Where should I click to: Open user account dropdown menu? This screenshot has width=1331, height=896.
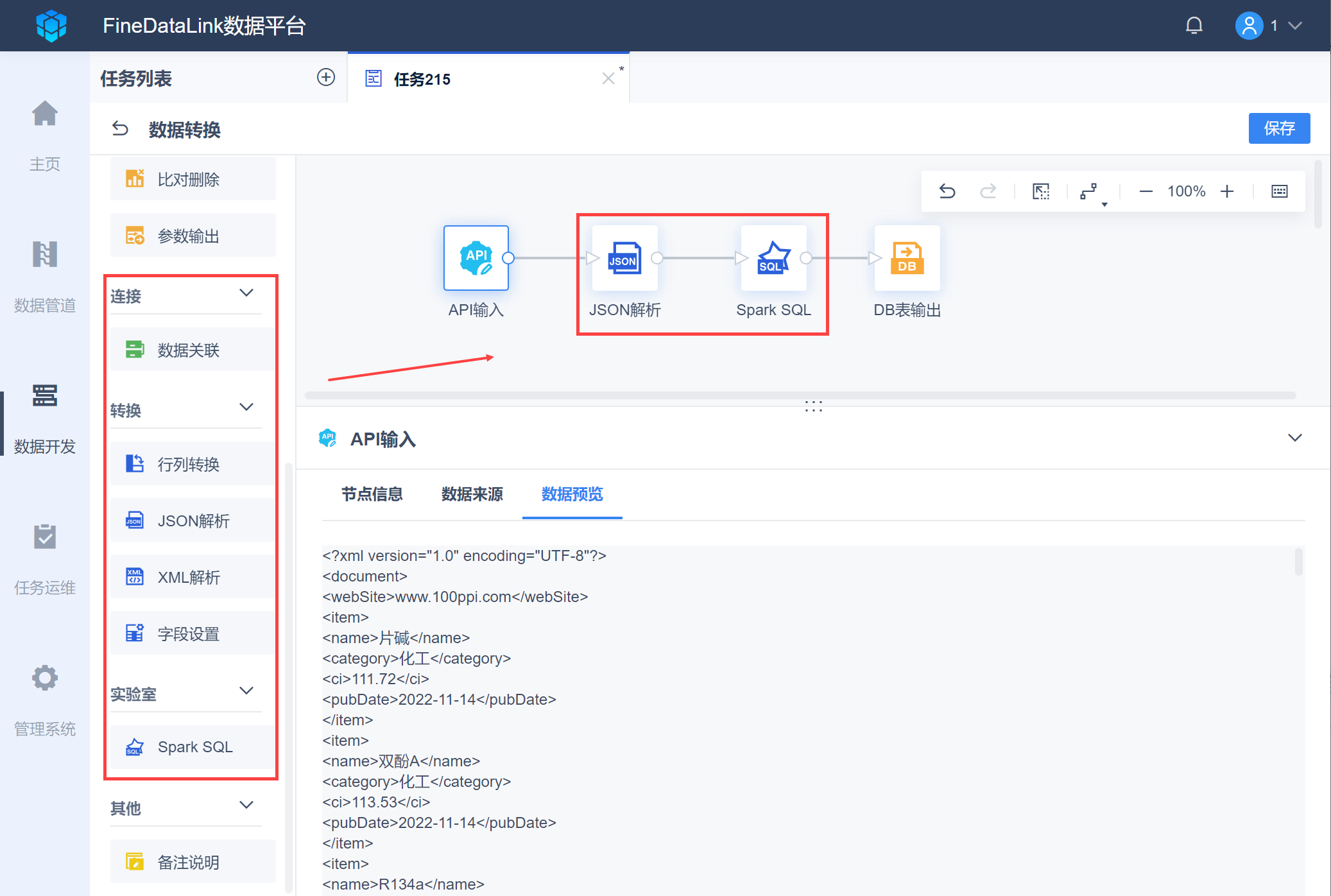pyautogui.click(x=1294, y=26)
